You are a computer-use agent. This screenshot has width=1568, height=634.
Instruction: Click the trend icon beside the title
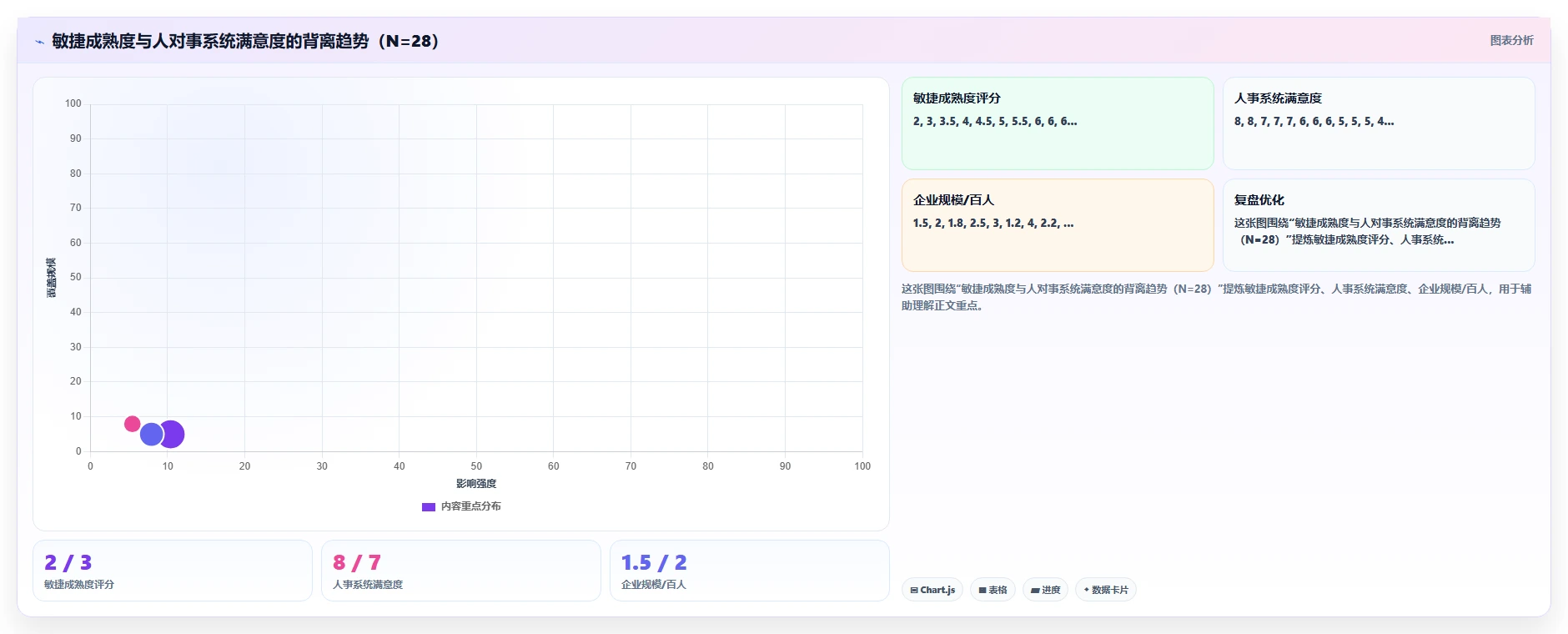pyautogui.click(x=39, y=42)
